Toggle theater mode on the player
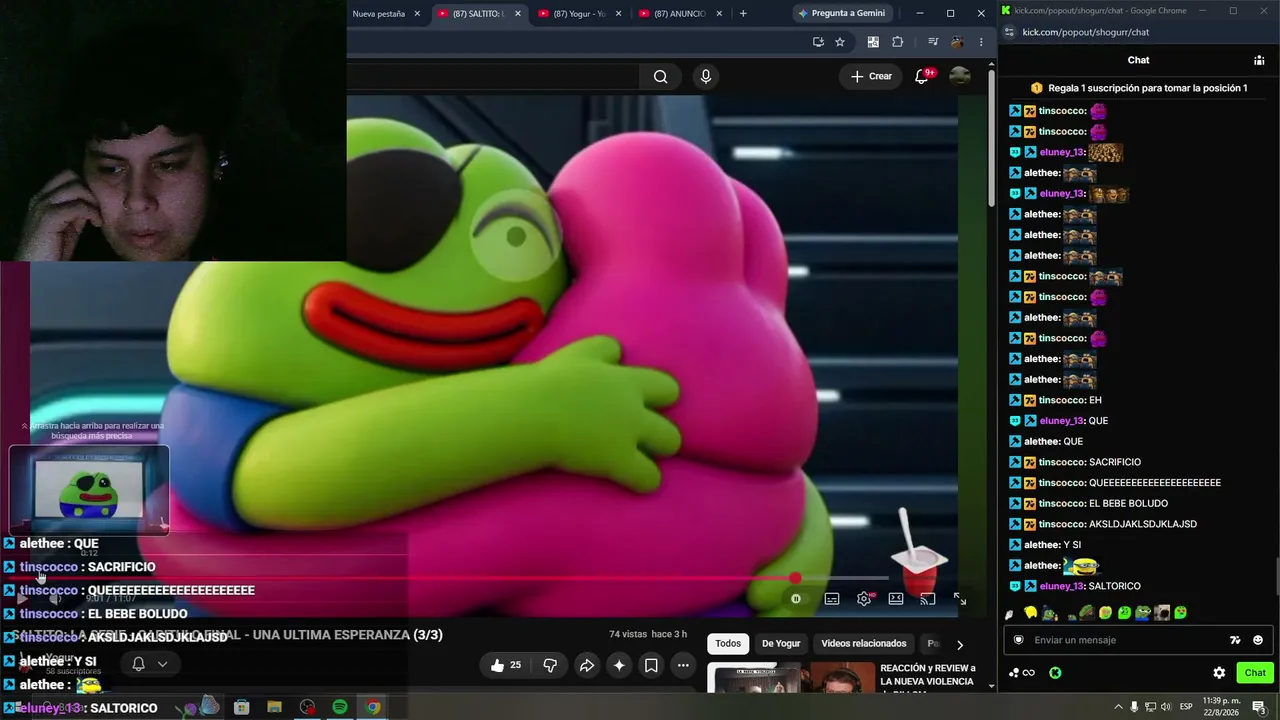 click(x=896, y=599)
